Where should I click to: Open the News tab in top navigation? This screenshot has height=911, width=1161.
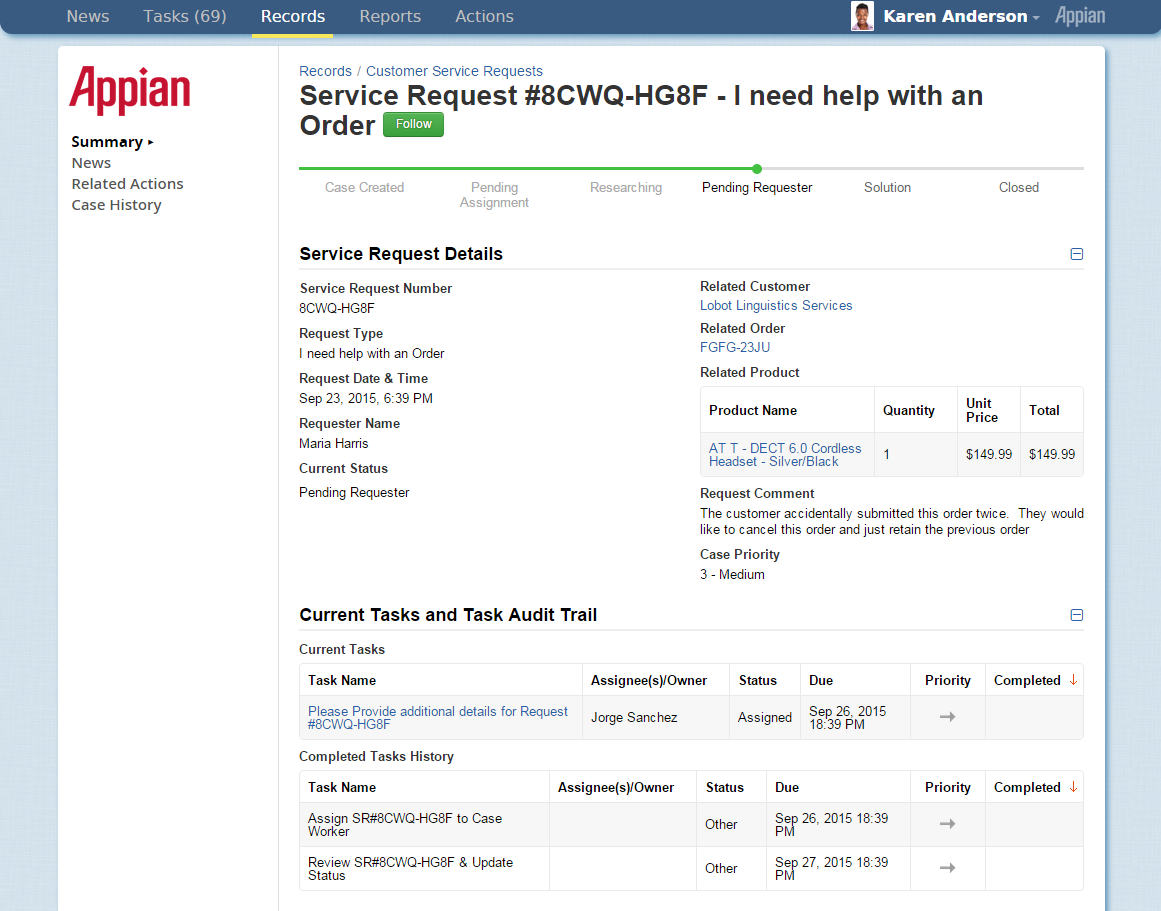coord(87,16)
